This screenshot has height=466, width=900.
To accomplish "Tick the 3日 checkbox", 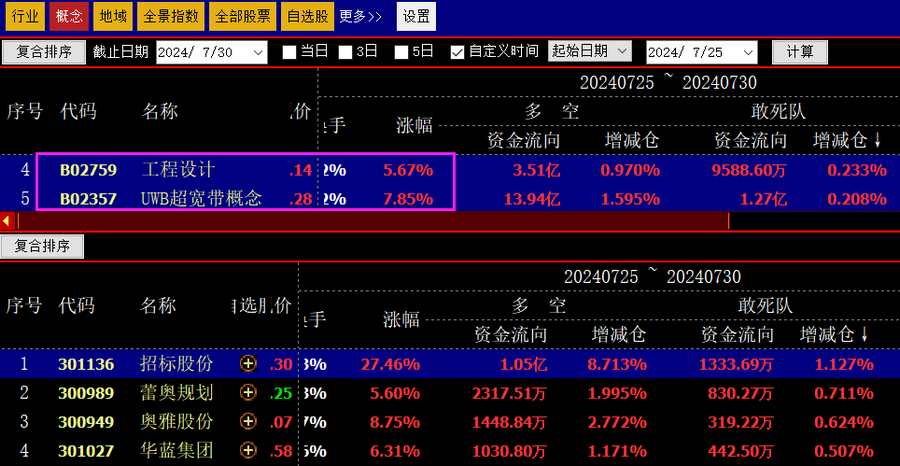I will (x=345, y=52).
